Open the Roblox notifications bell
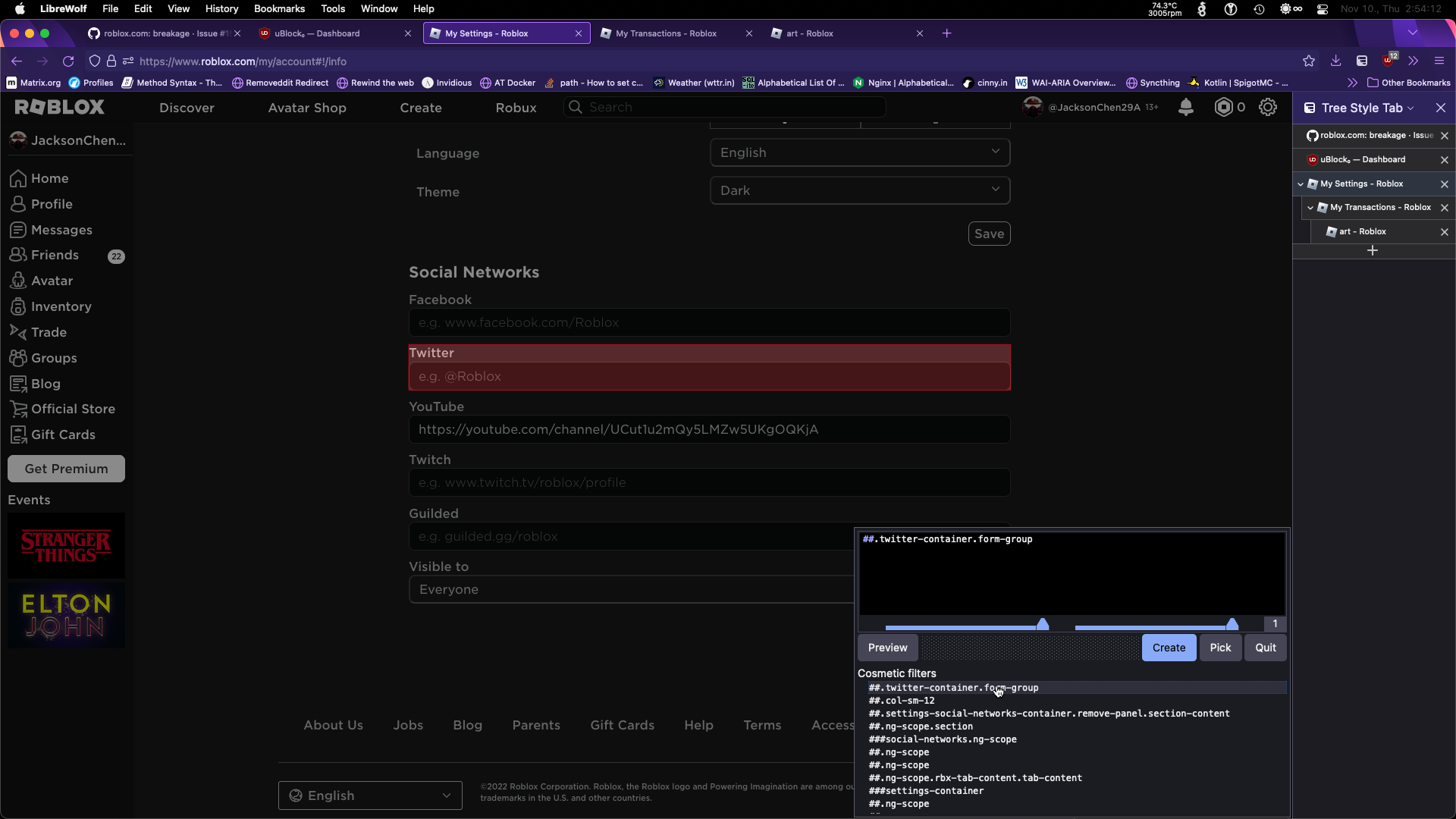 coord(1186,107)
